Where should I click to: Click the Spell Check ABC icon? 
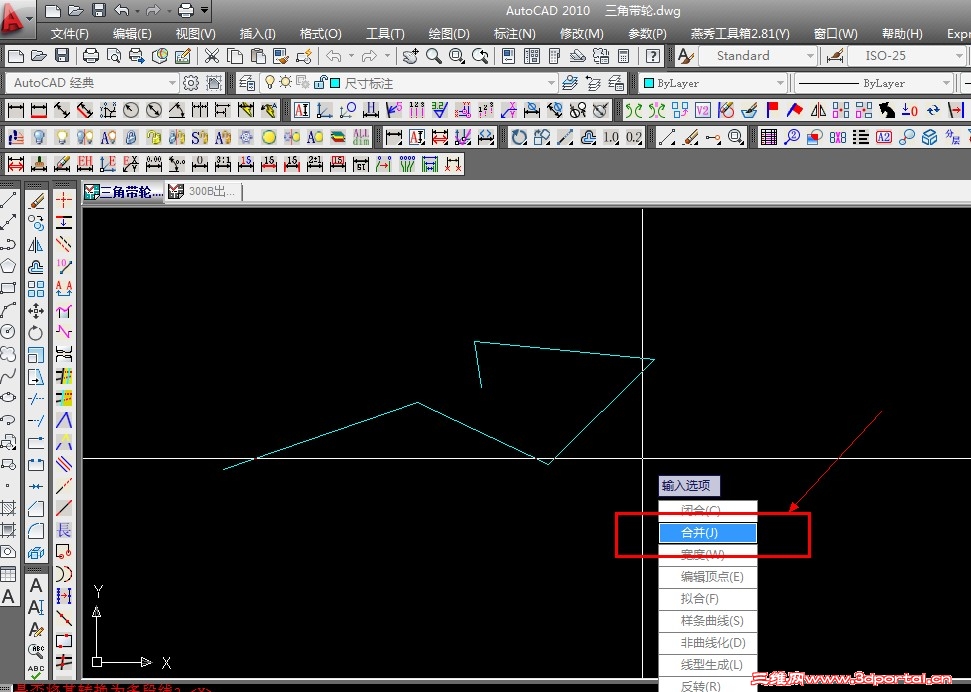[x=36, y=671]
